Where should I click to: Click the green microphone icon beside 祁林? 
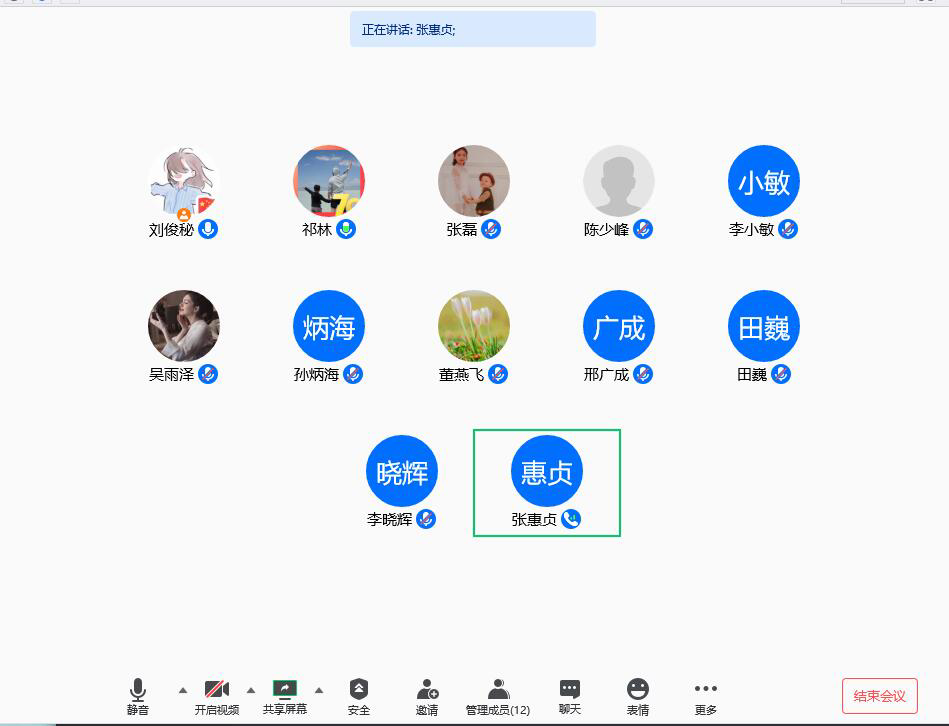click(x=346, y=229)
